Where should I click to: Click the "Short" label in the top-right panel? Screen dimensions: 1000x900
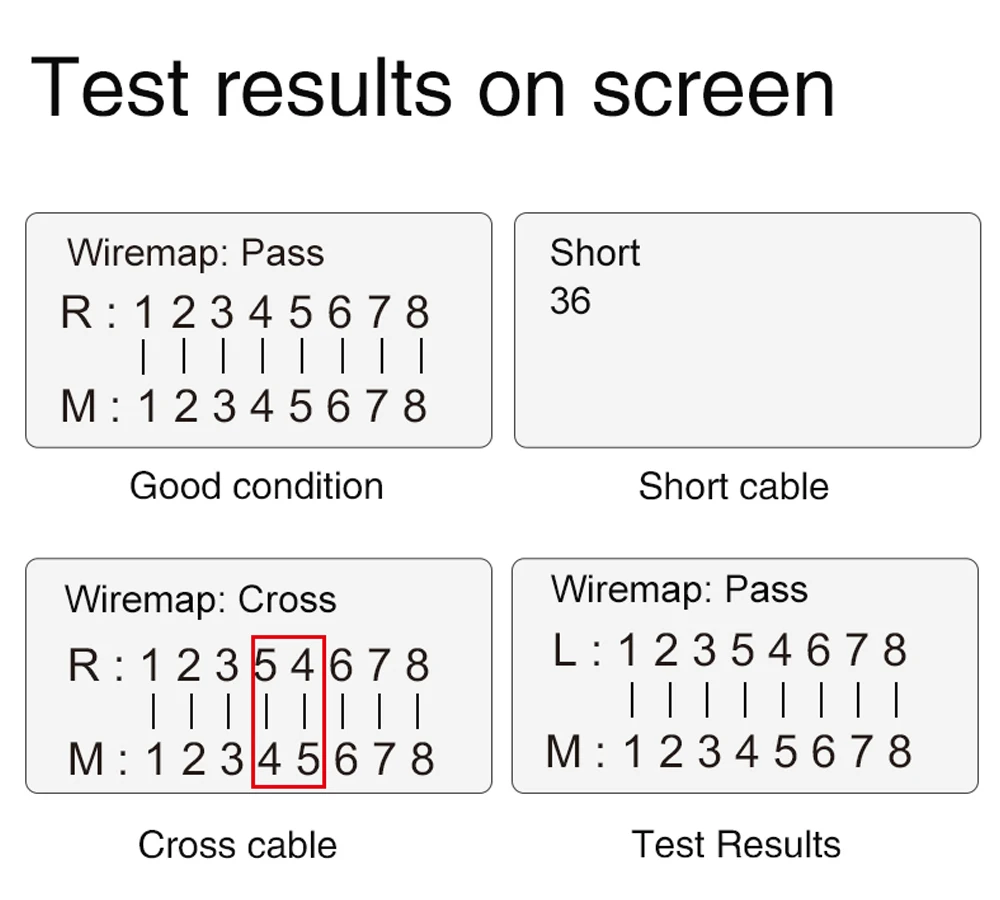pos(594,253)
